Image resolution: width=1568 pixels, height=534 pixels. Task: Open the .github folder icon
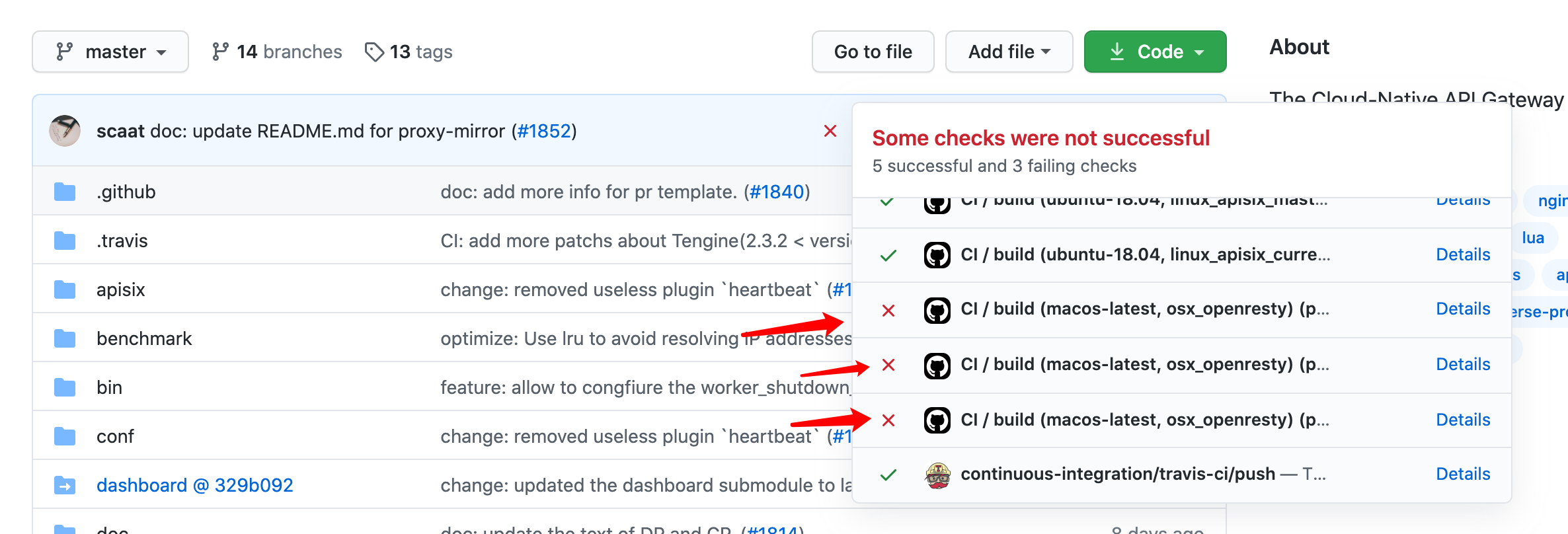64,191
